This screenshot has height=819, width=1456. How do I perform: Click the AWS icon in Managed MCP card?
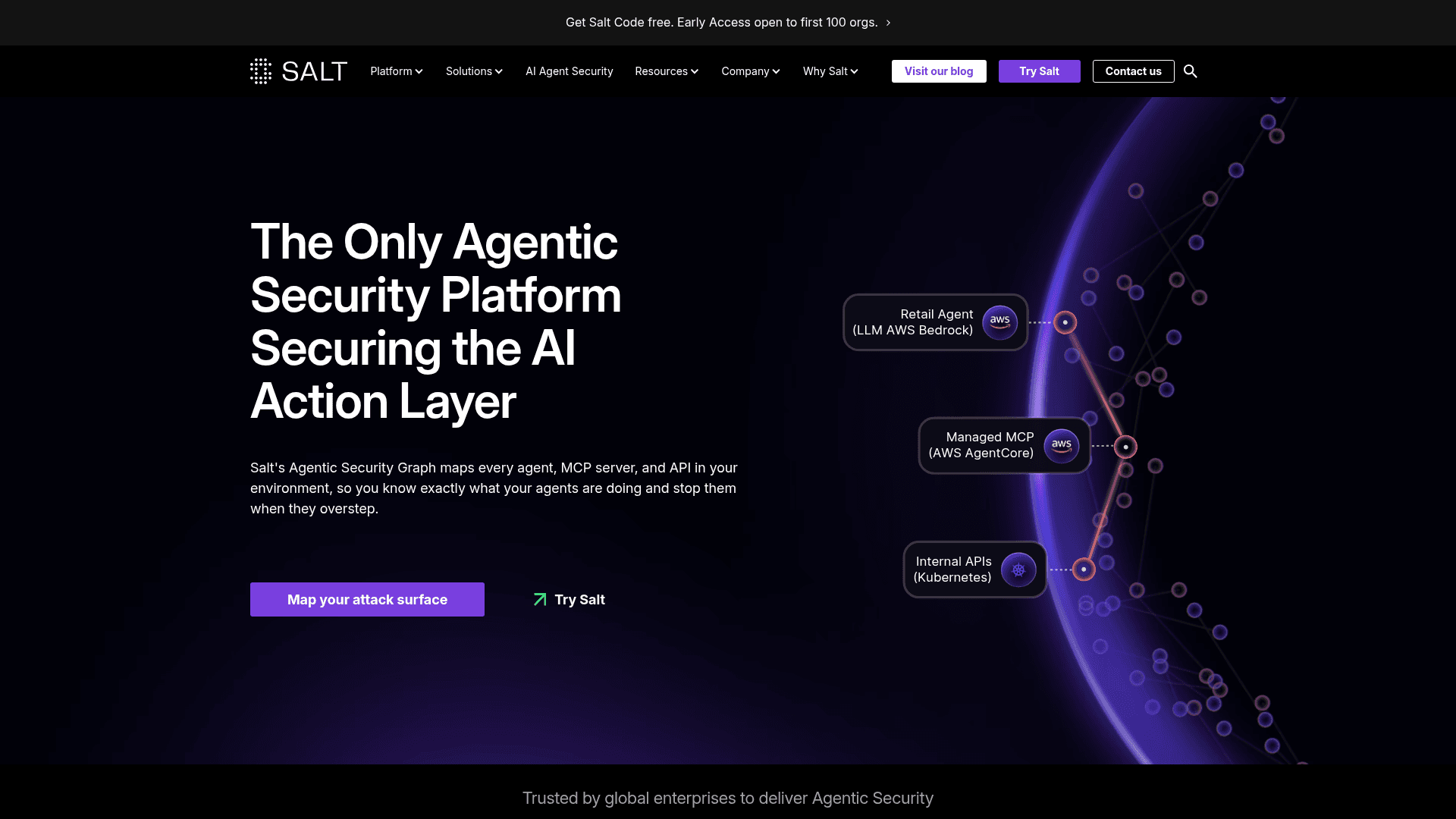point(1062,446)
